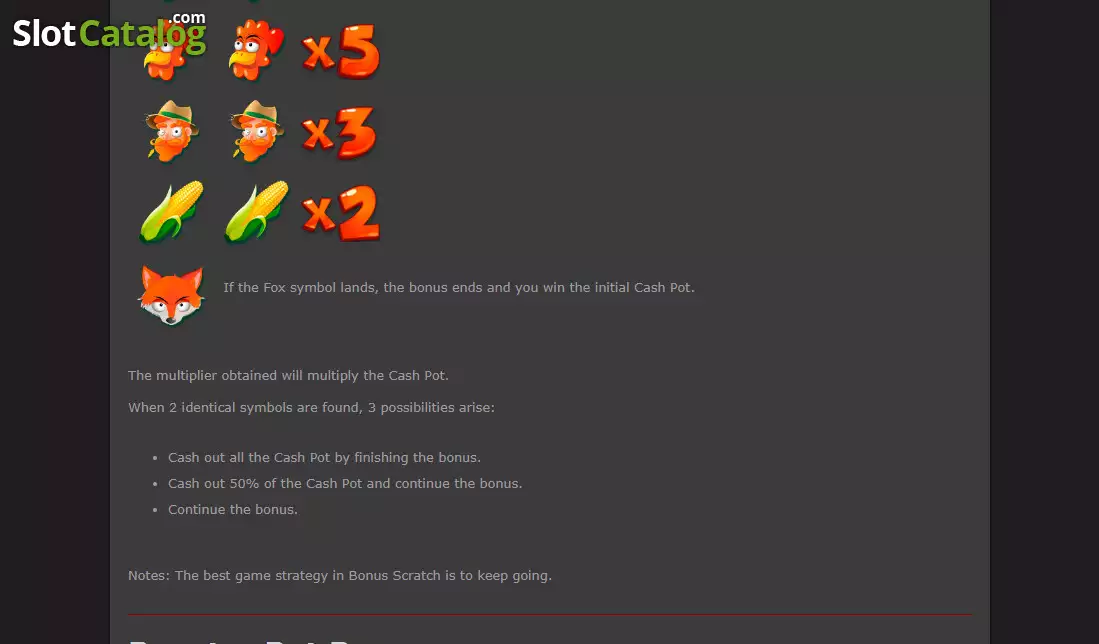Click the x3 multiplier graphic

click(339, 132)
